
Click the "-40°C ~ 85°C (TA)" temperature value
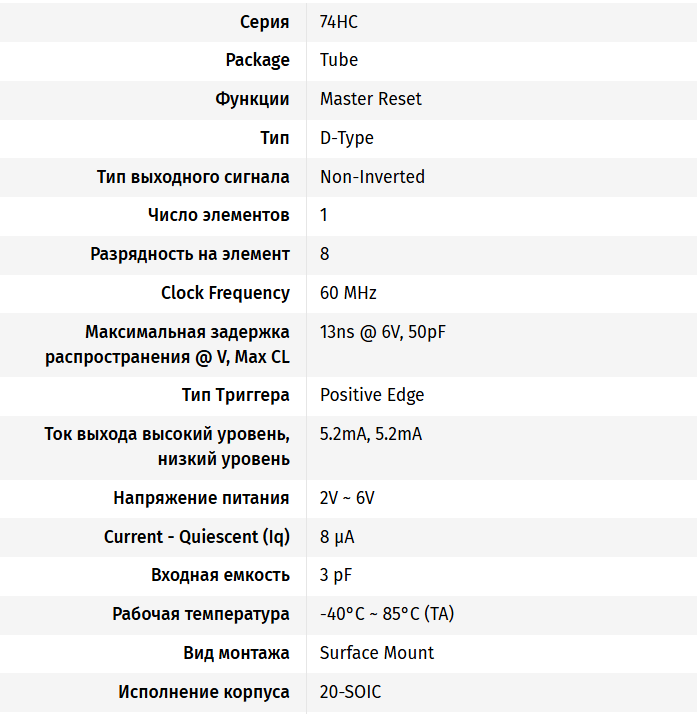[x=387, y=614]
